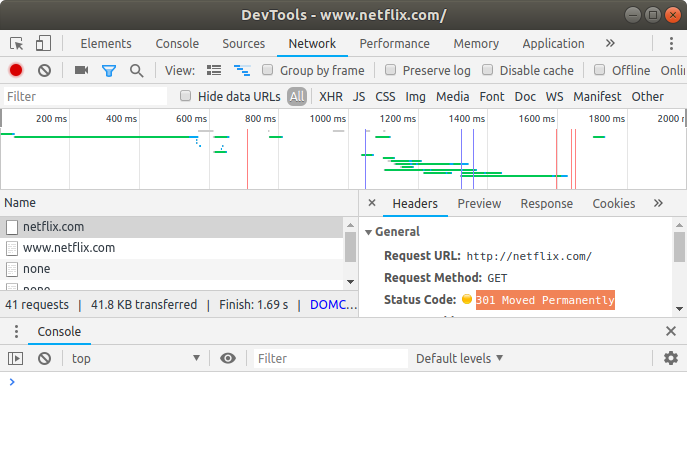Select the Headers tab
This screenshot has height=473, width=687.
(x=415, y=204)
